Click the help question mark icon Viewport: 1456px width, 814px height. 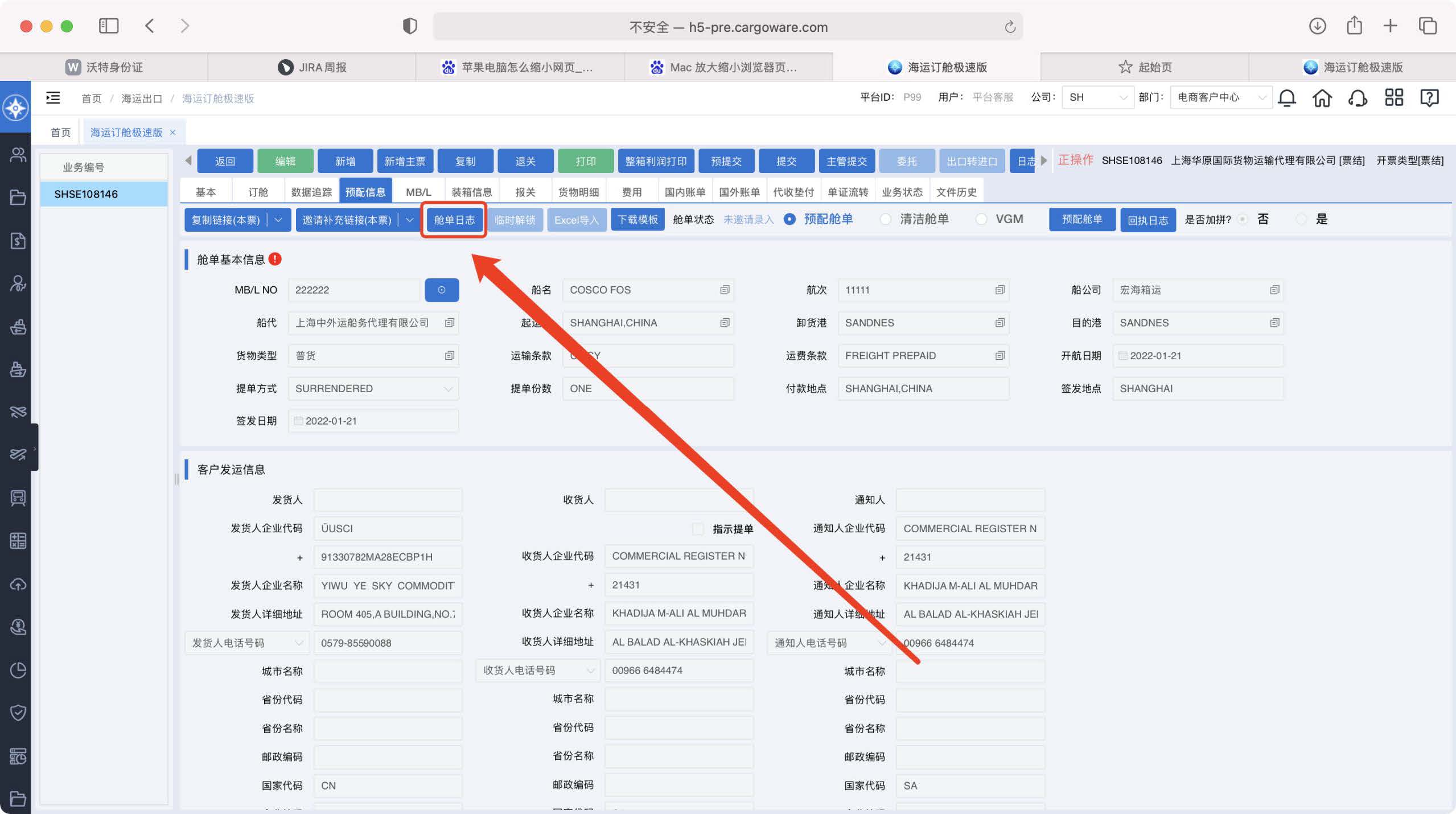pyautogui.click(x=1429, y=98)
